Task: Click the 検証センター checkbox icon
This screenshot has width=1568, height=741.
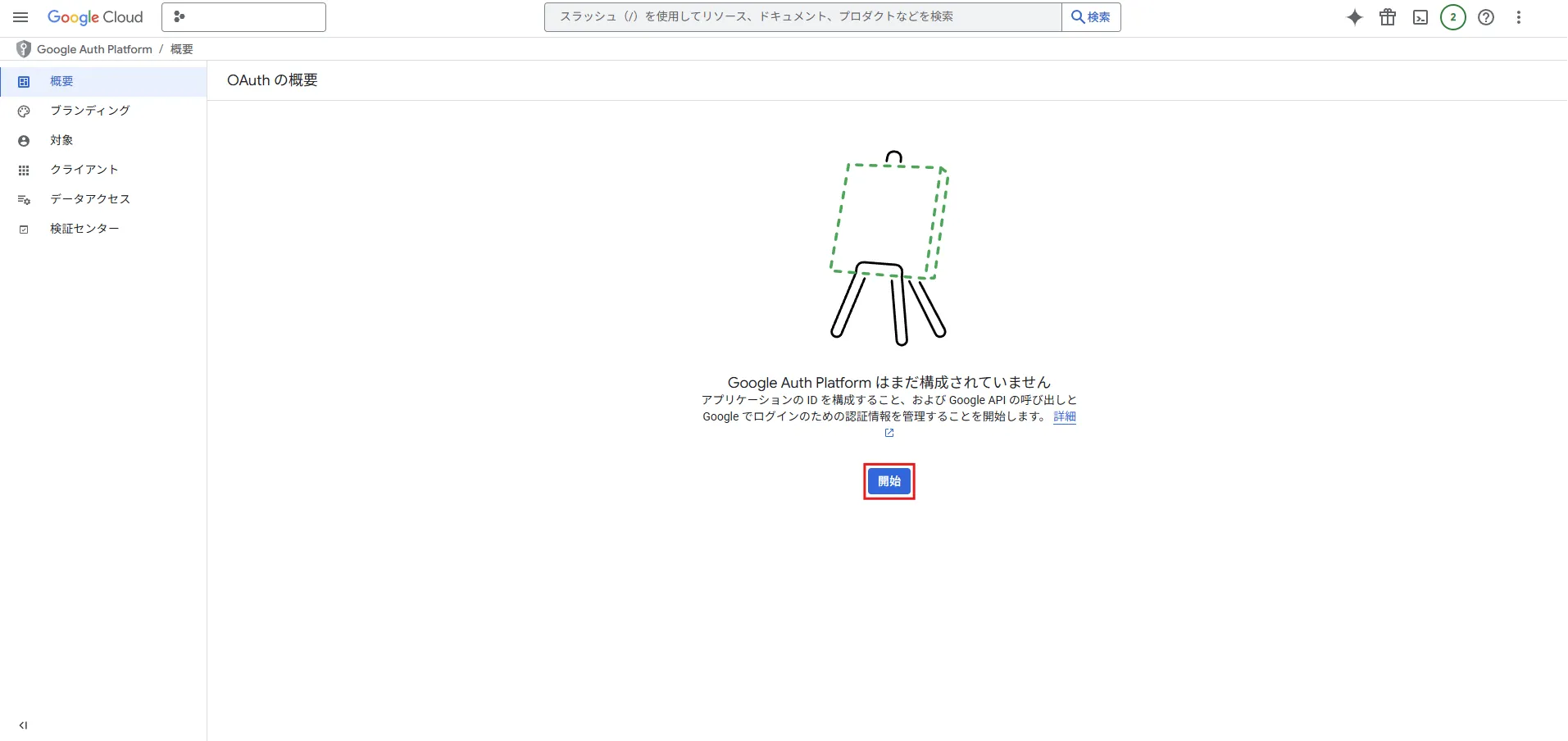Action: coord(24,230)
